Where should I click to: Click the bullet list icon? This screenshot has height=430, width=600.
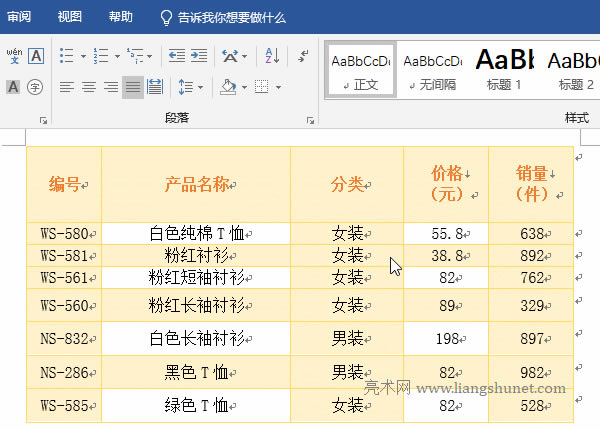65,56
